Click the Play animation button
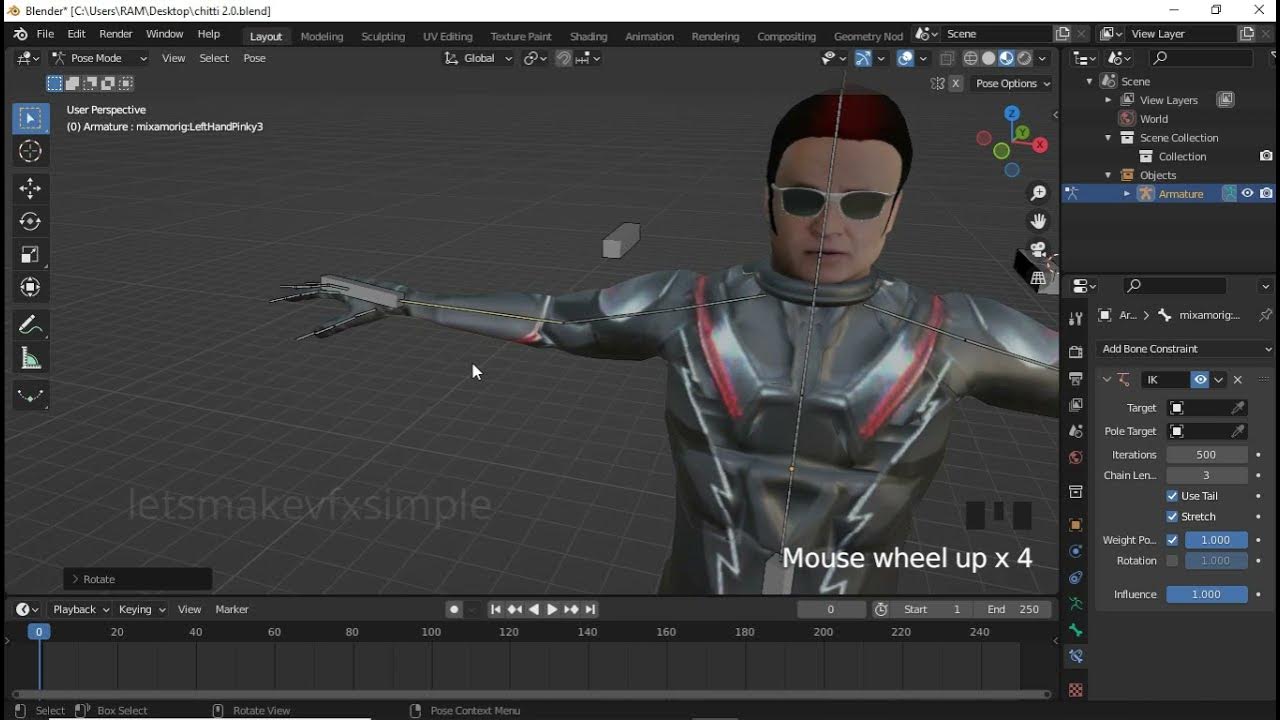 click(552, 609)
